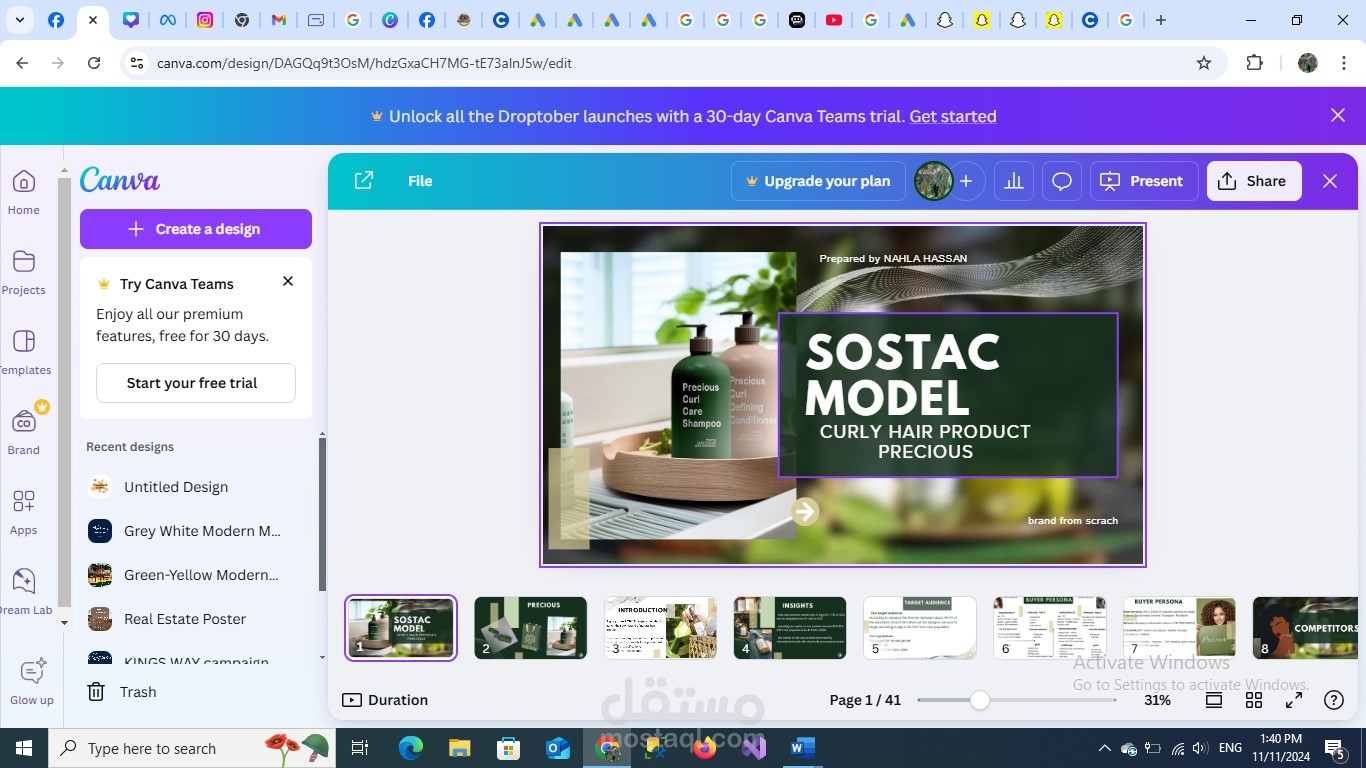Reload the page in Chrome

pos(94,63)
